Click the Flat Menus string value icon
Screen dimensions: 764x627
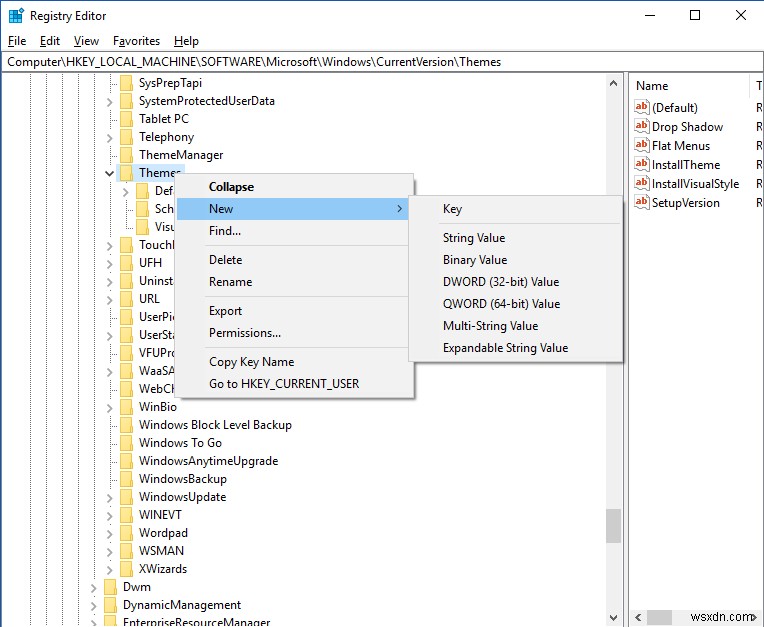pos(642,145)
